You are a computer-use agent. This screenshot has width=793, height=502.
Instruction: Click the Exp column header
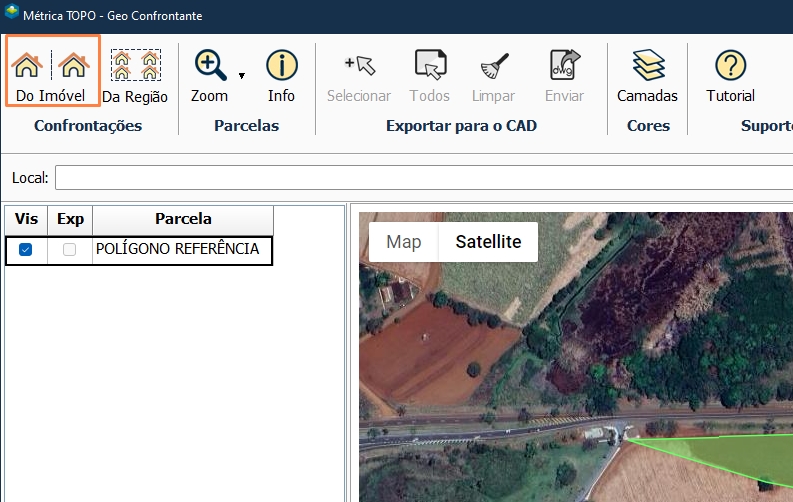[x=70, y=219]
